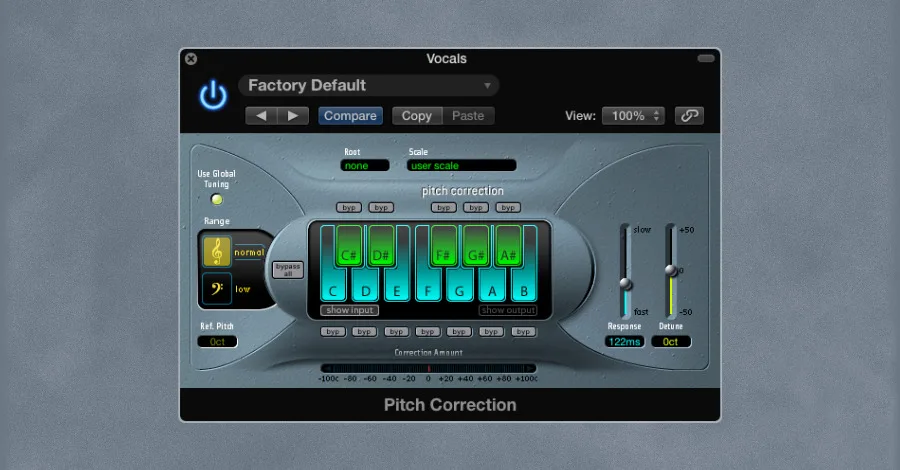Click the C key on keyboard
The image size is (900, 470).
pos(333,287)
